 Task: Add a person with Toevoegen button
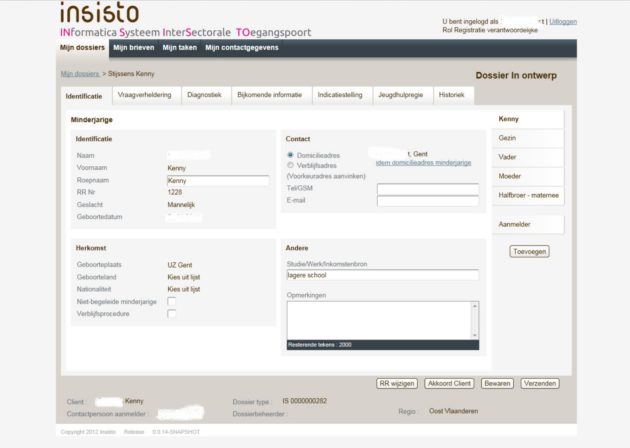point(529,251)
